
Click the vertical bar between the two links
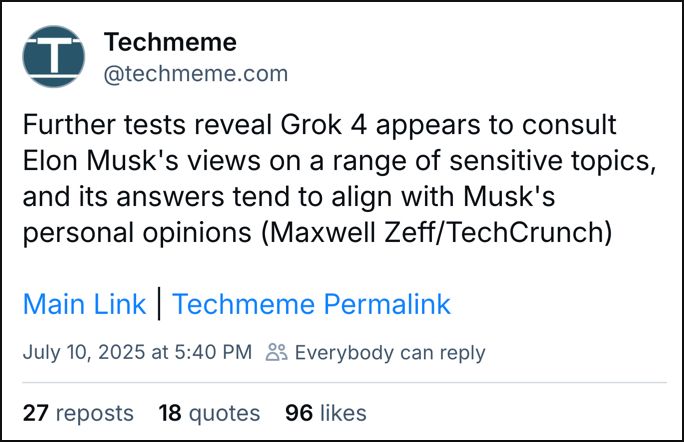coord(160,304)
